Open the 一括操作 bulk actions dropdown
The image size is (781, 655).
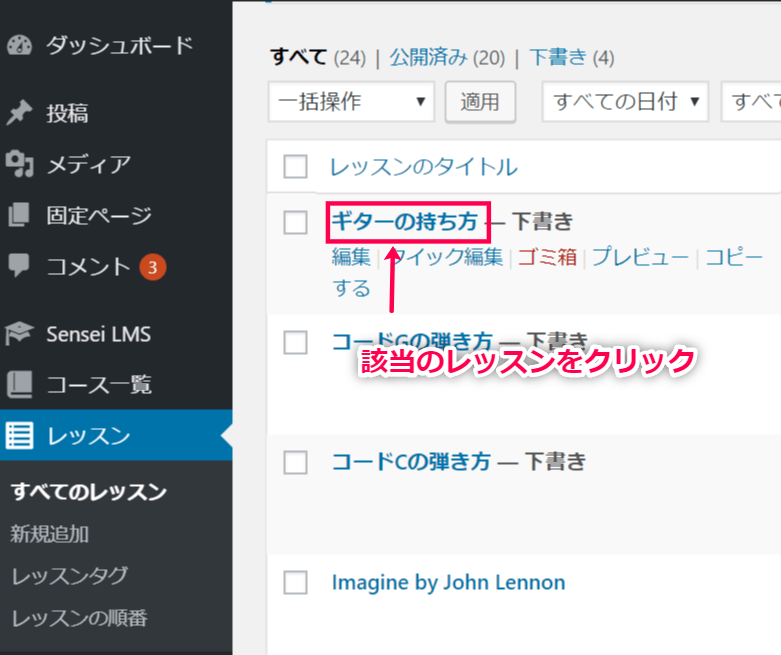(x=351, y=102)
